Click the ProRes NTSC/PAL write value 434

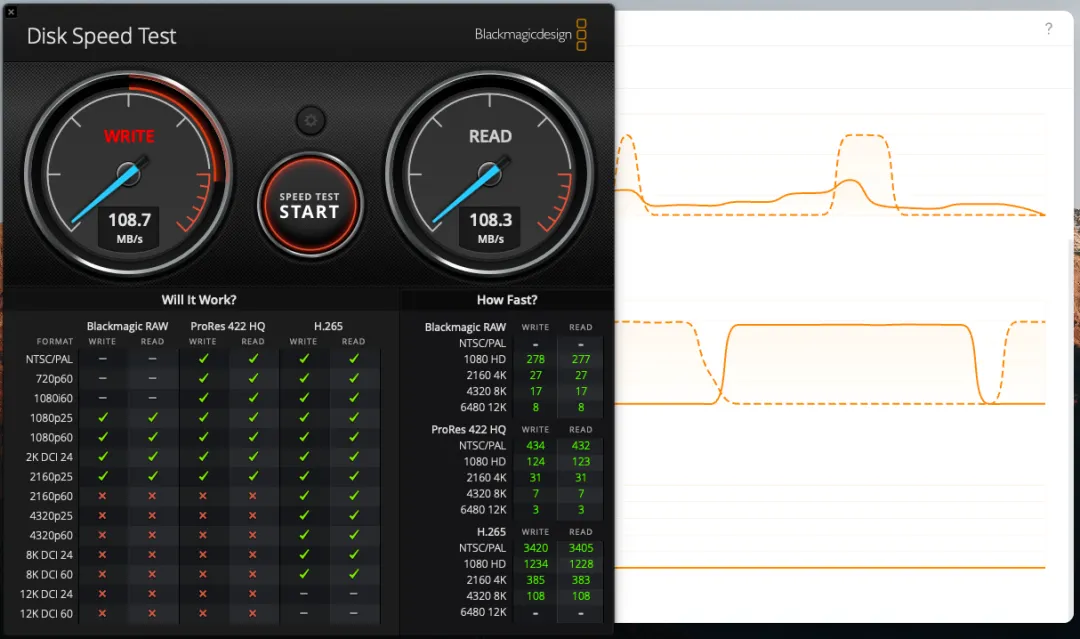pos(535,446)
